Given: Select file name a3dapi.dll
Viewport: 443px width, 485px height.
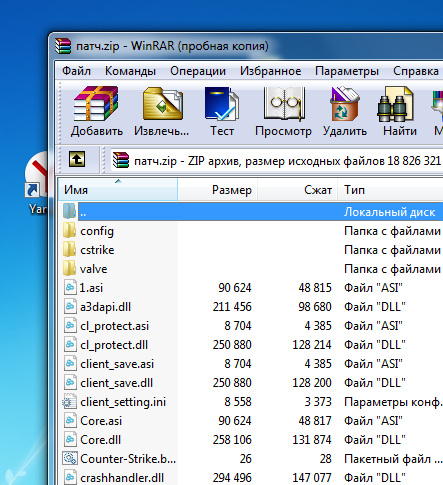Looking at the screenshot, I should pos(105,307).
